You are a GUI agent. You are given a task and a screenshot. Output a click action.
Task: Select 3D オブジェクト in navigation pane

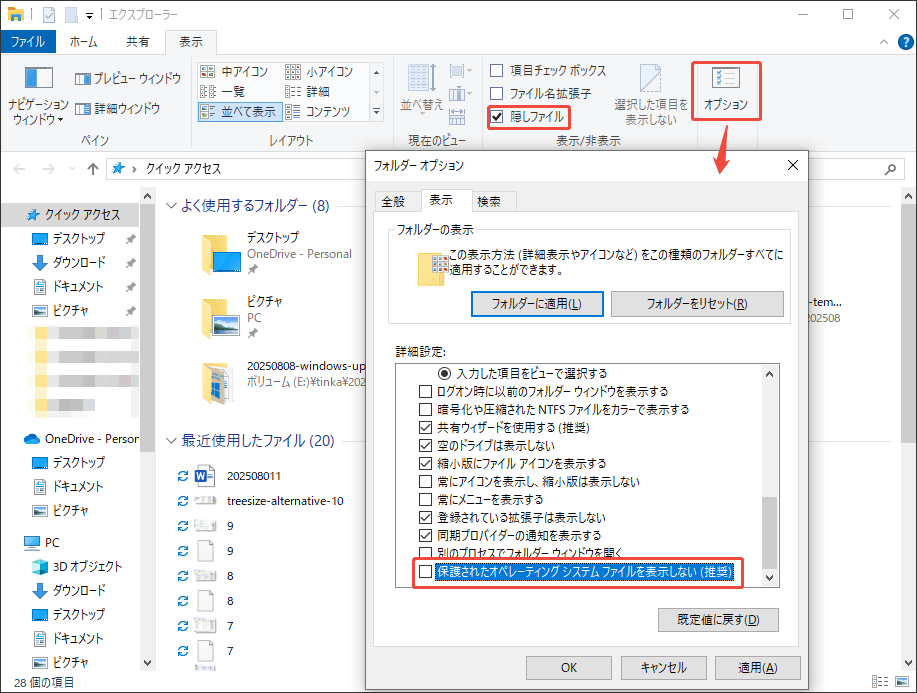point(87,567)
